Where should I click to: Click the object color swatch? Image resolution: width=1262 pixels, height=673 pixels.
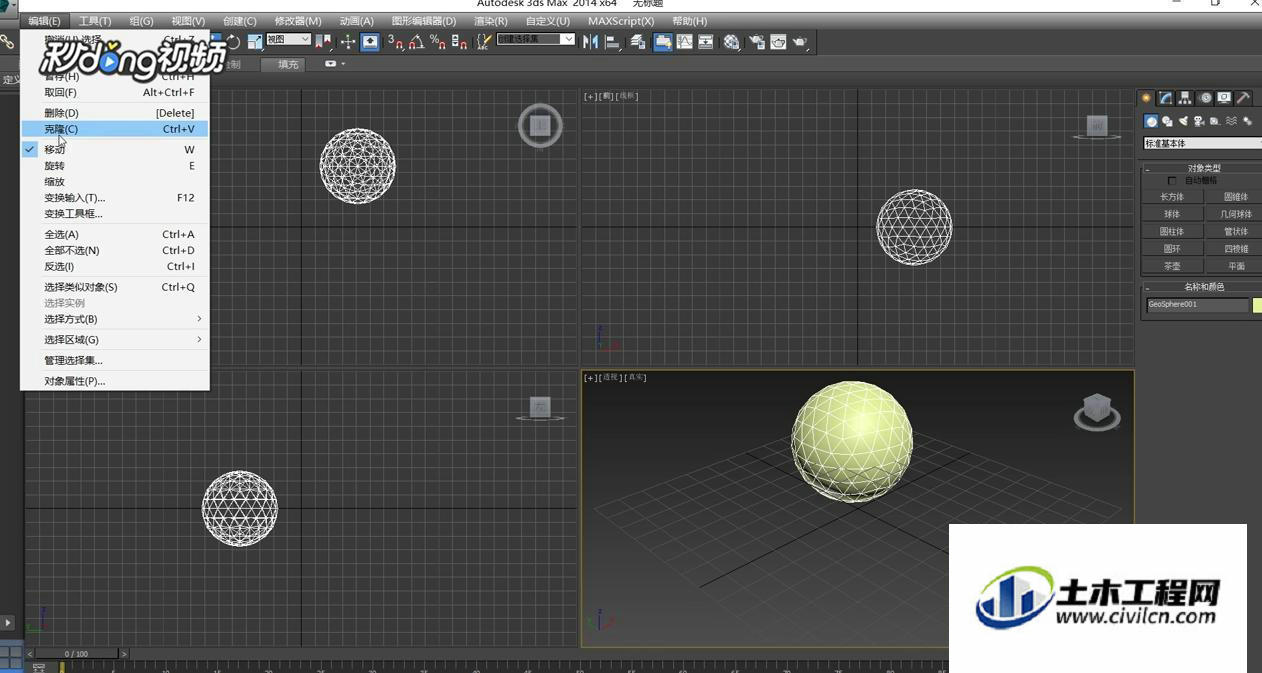tap(1257, 305)
